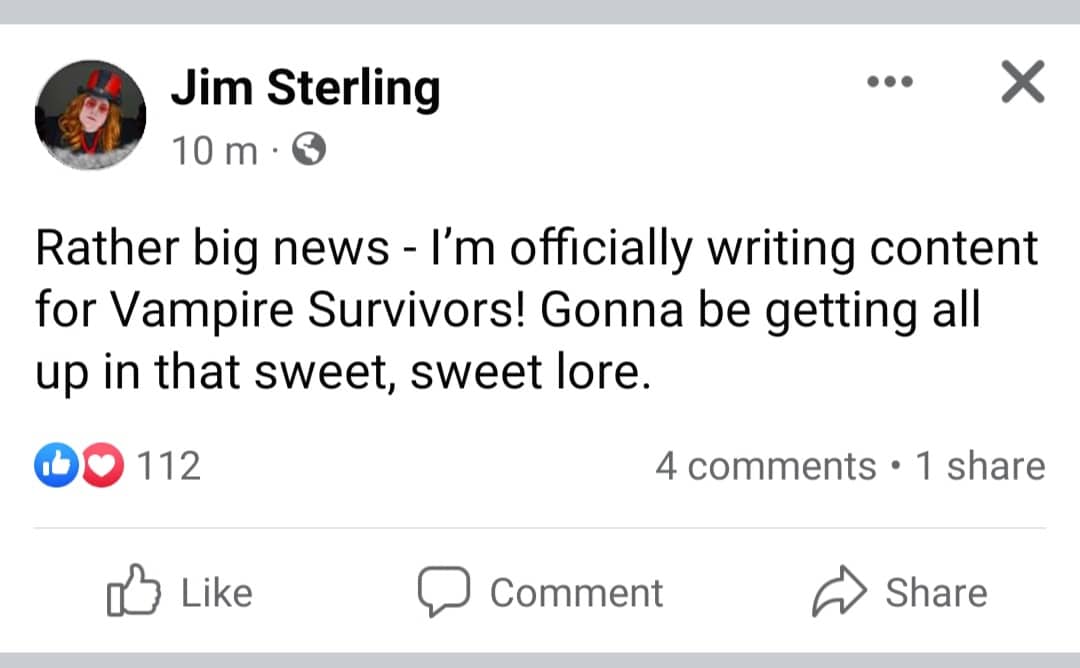The width and height of the screenshot is (1080, 668).
Task: View the 112 reactions list
Action: click(167, 466)
